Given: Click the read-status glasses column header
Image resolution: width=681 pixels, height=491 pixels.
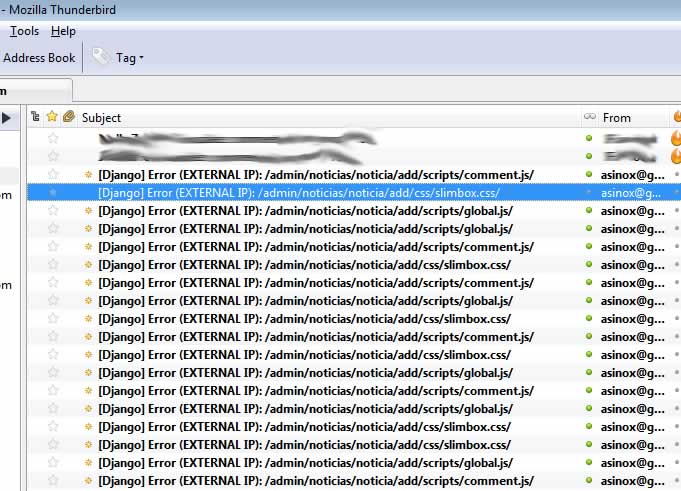Looking at the screenshot, I should coord(589,116).
